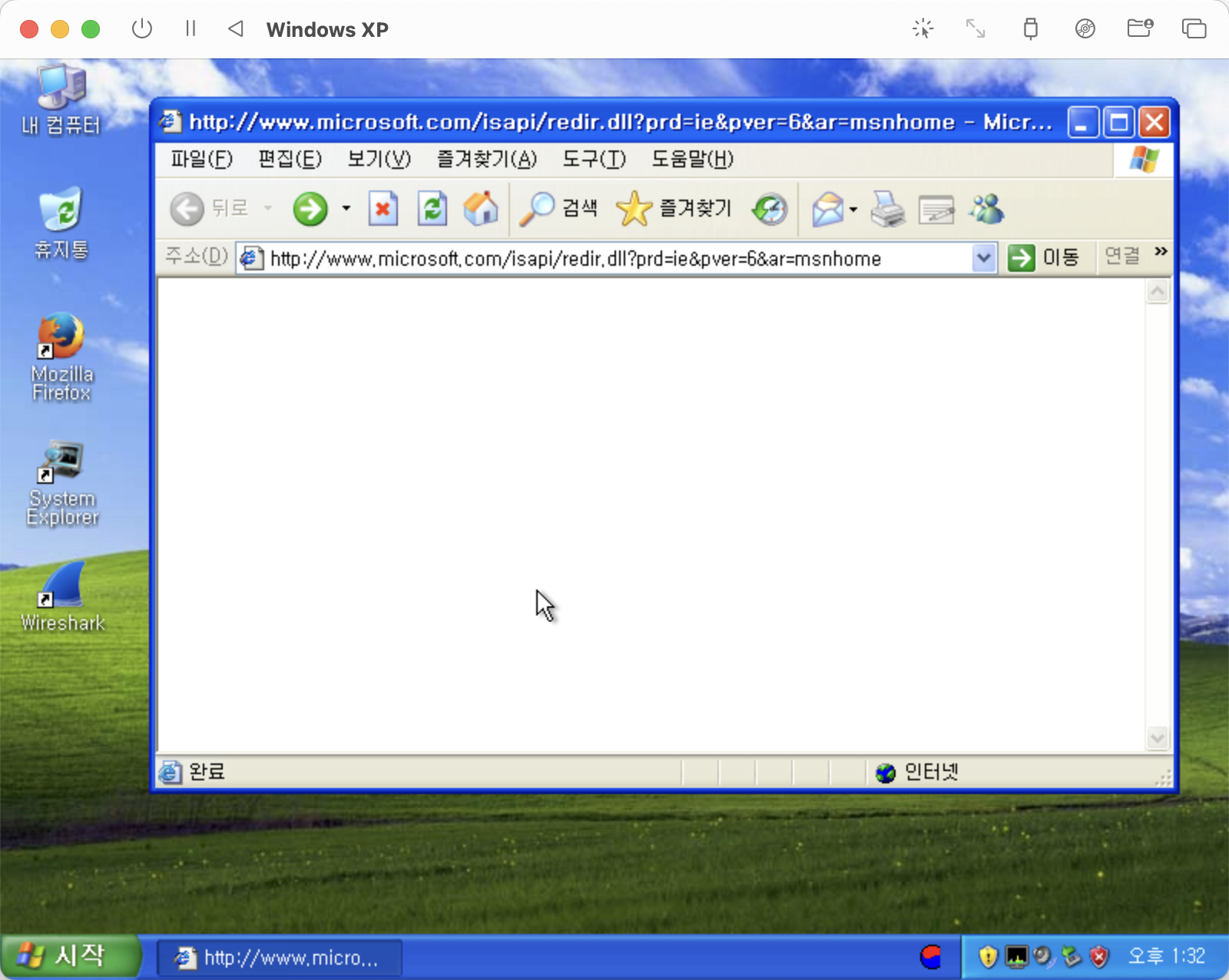Select Recycle Bin (휴지통) desktop icon
1229x980 pixels.
[x=61, y=223]
